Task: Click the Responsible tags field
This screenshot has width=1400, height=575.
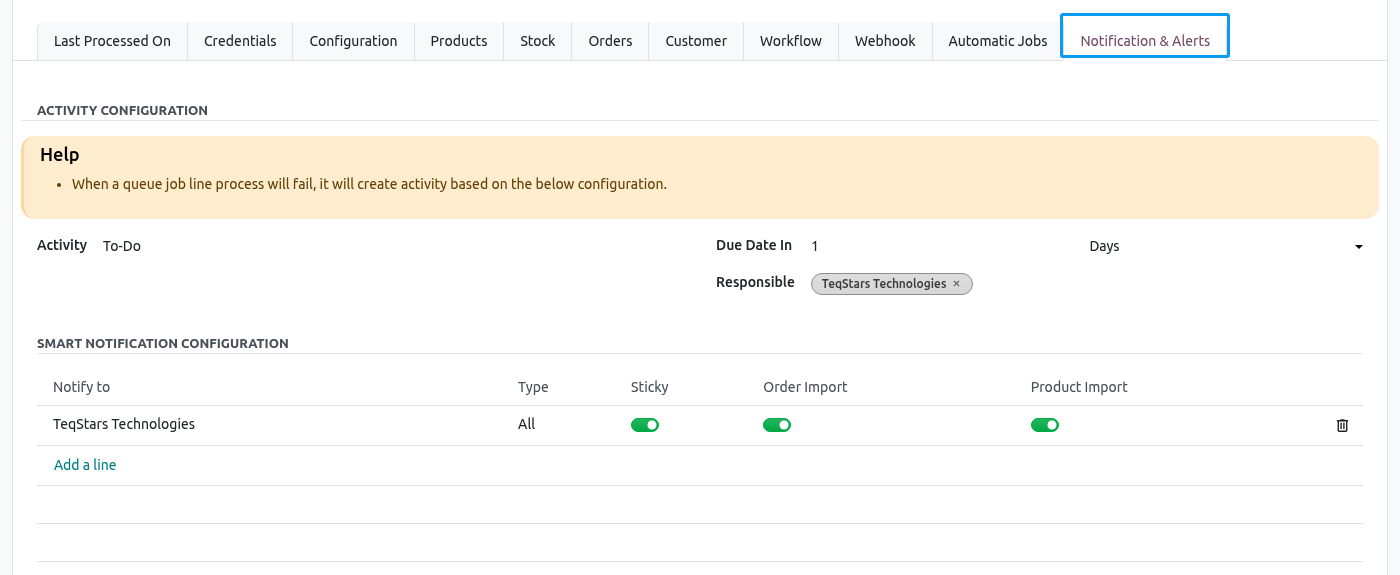Action: point(1087,284)
